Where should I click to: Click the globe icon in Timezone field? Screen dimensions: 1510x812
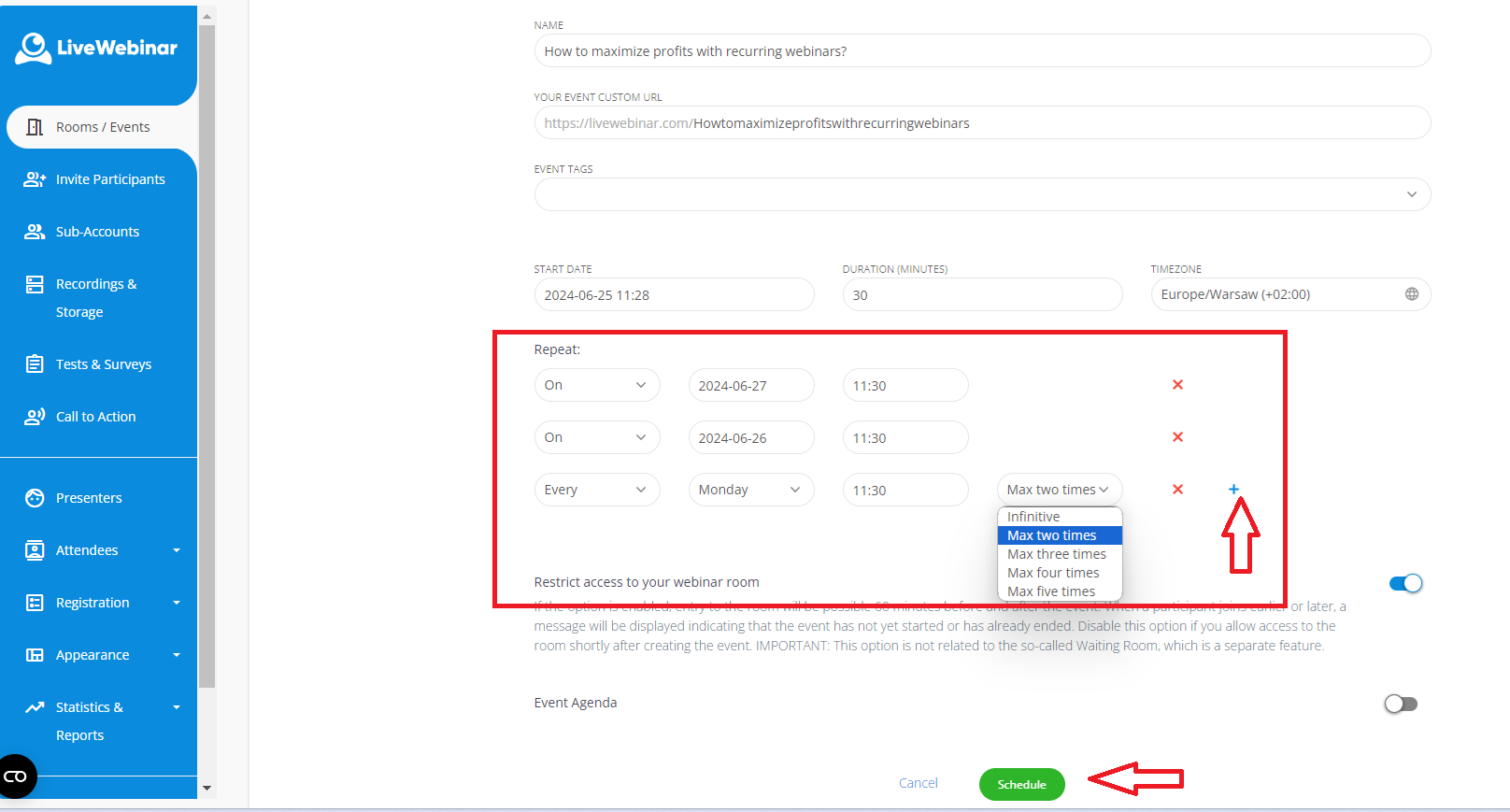(1411, 294)
